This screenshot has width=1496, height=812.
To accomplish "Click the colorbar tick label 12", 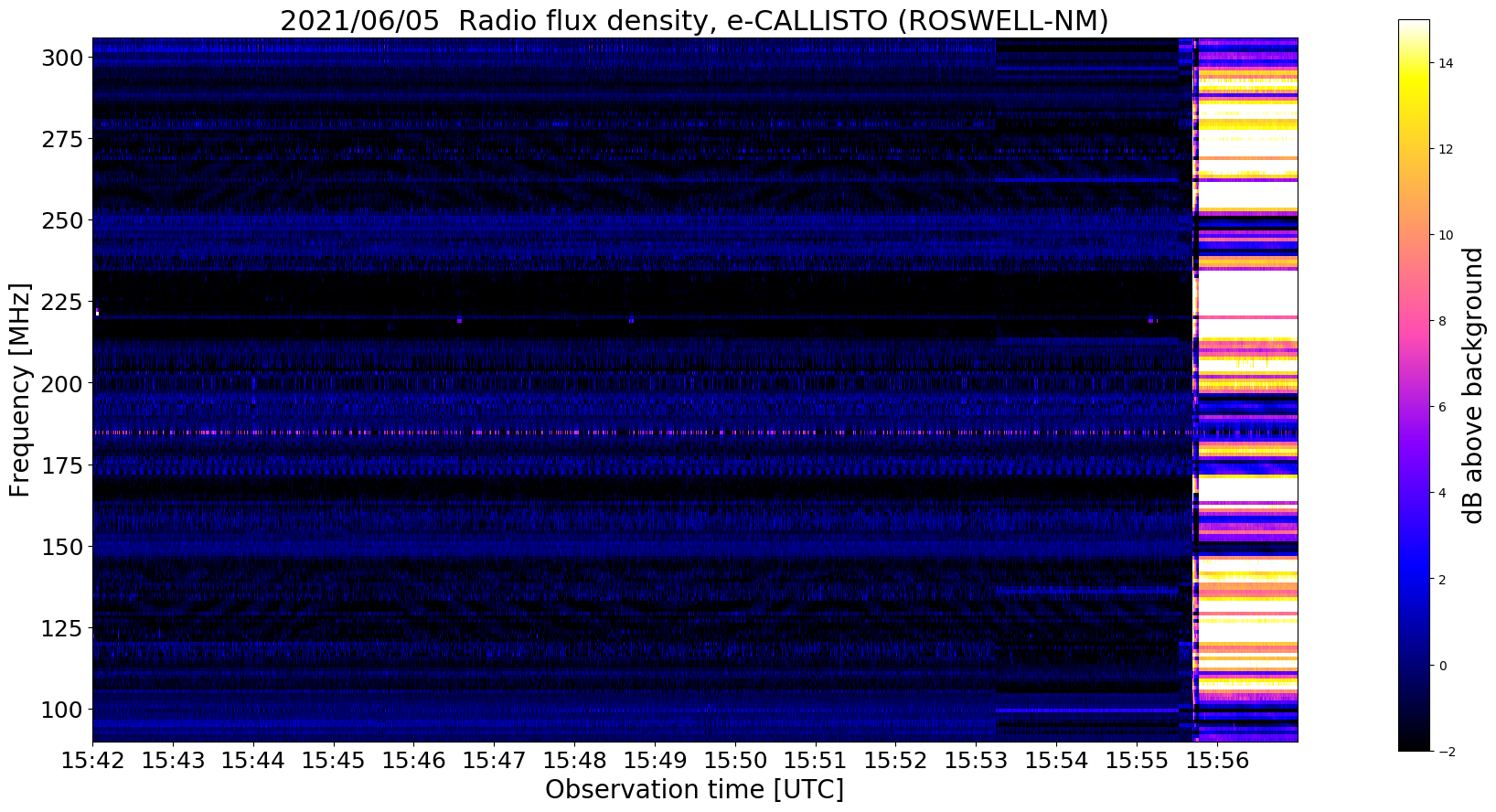I will [x=1448, y=149].
